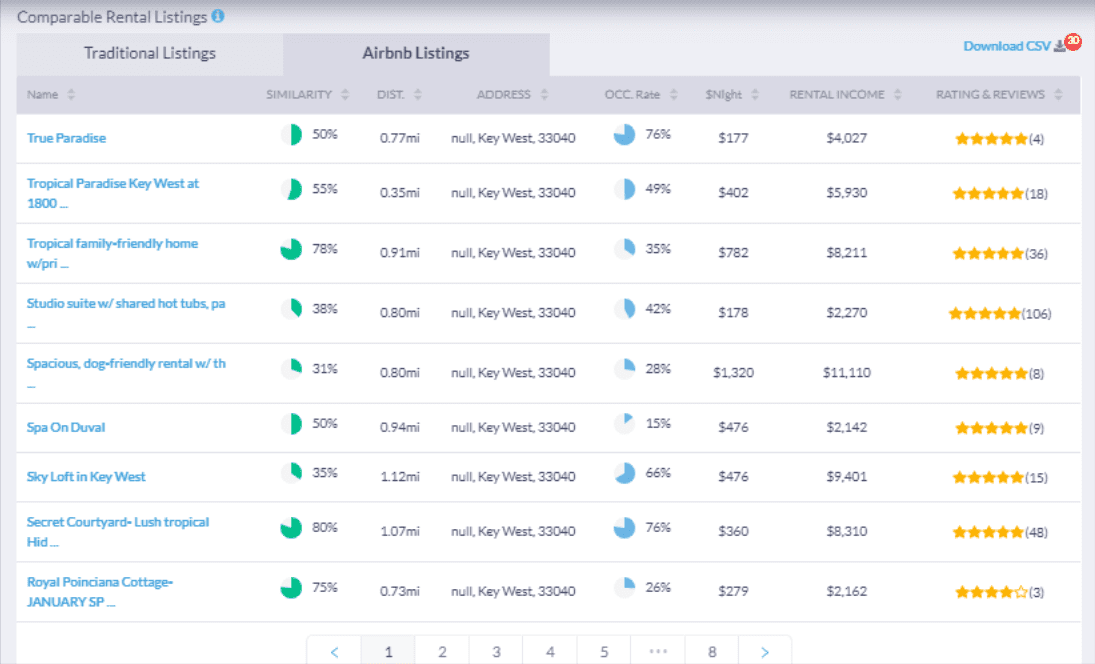Screen dimensions: 1095x664
Task: Click star rating for Studio suite listing
Action: click(984, 313)
